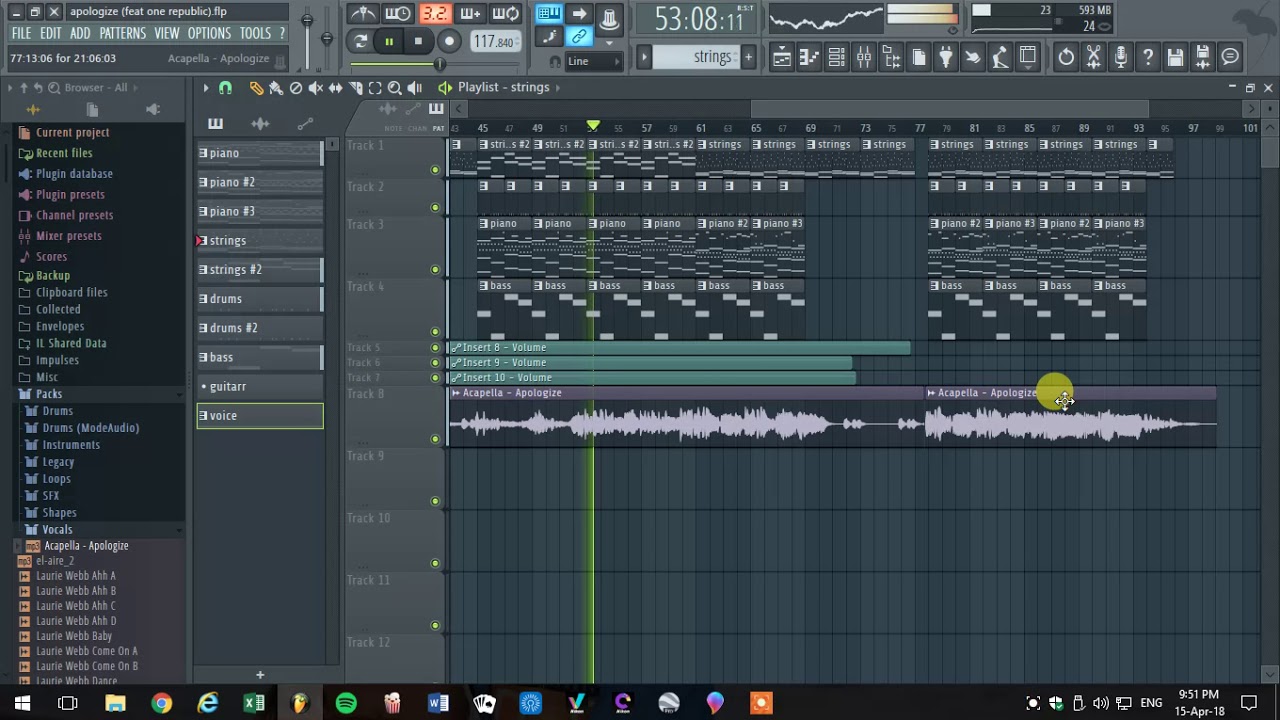Click the one-click recording microphone icon
The height and width of the screenshot is (720, 1280).
1121,57
